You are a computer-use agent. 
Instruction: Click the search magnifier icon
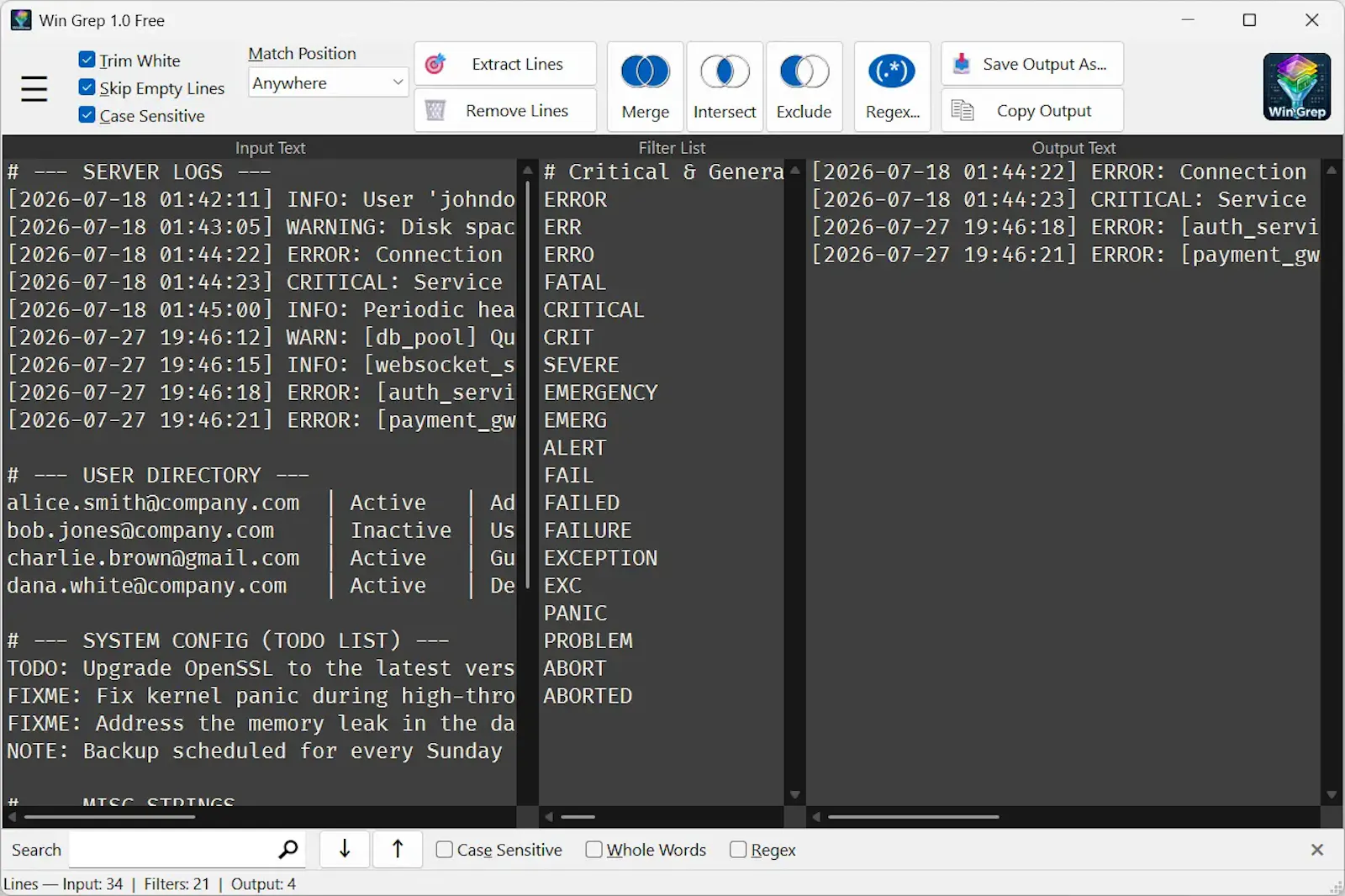pyautogui.click(x=287, y=850)
